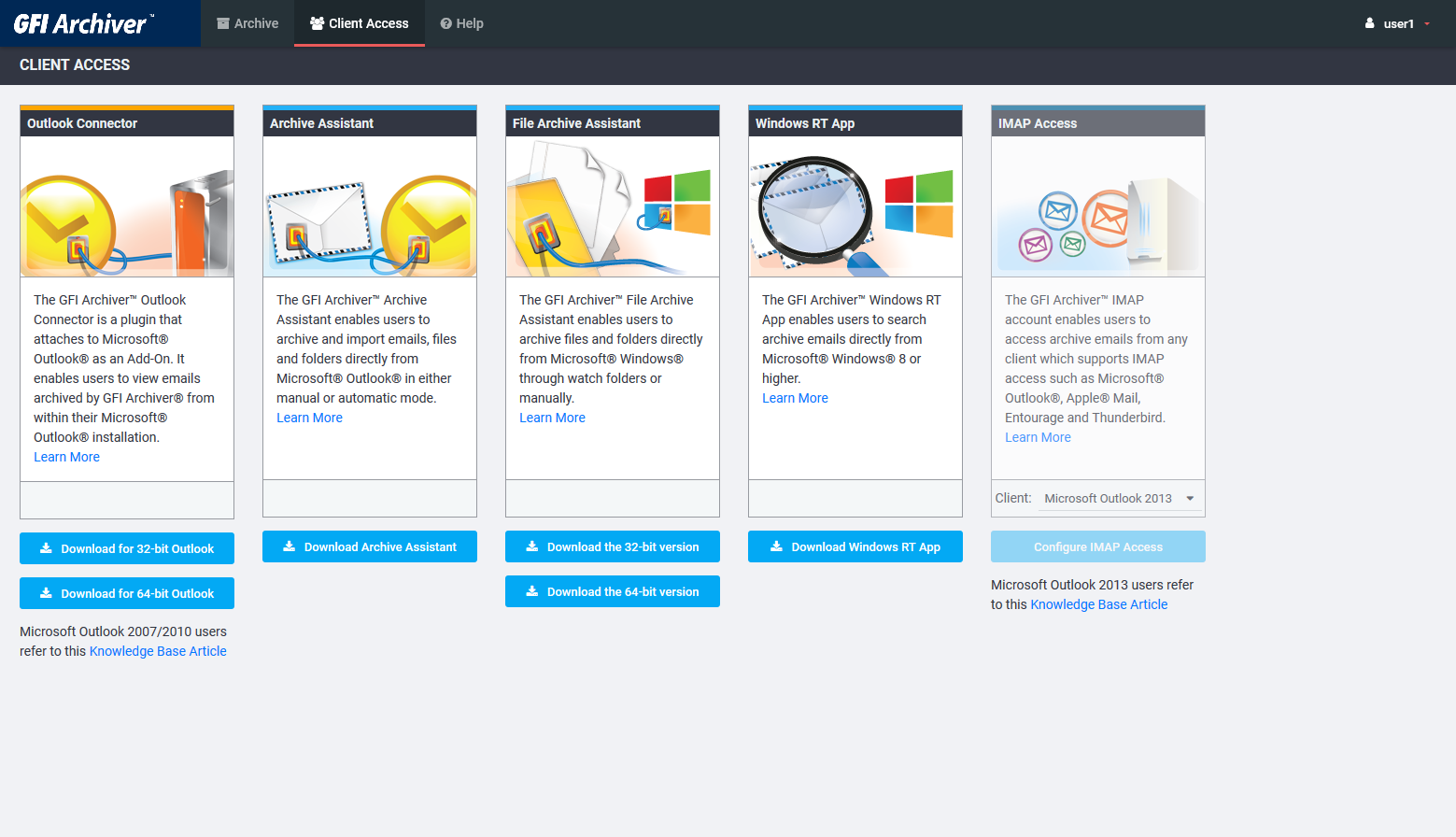Viewport: 1456px width, 837px height.
Task: Click Configure IMAP Access button
Action: tap(1098, 546)
